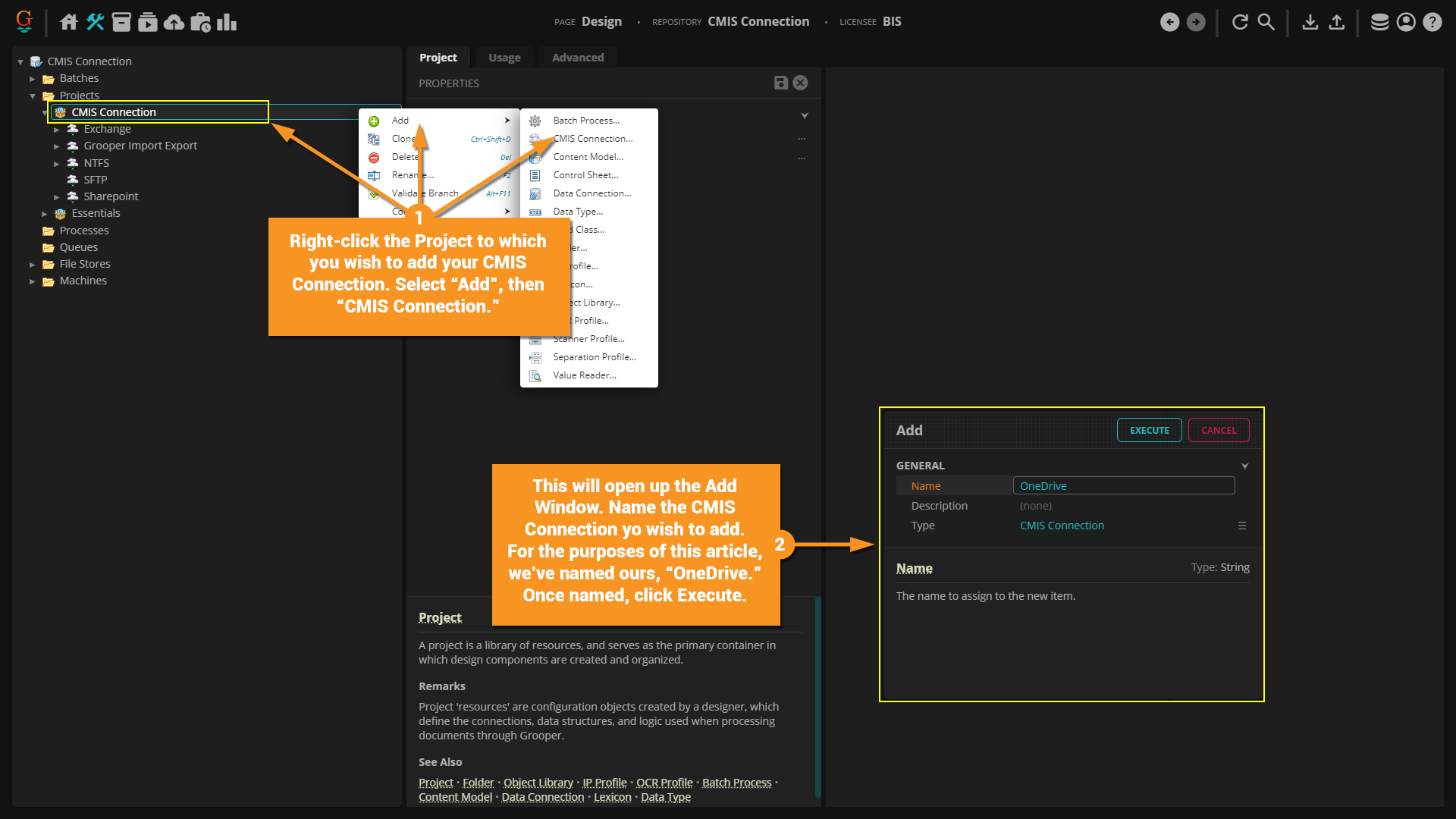Expand the Batches folder node
Image resolution: width=1456 pixels, height=819 pixels.
tap(33, 79)
